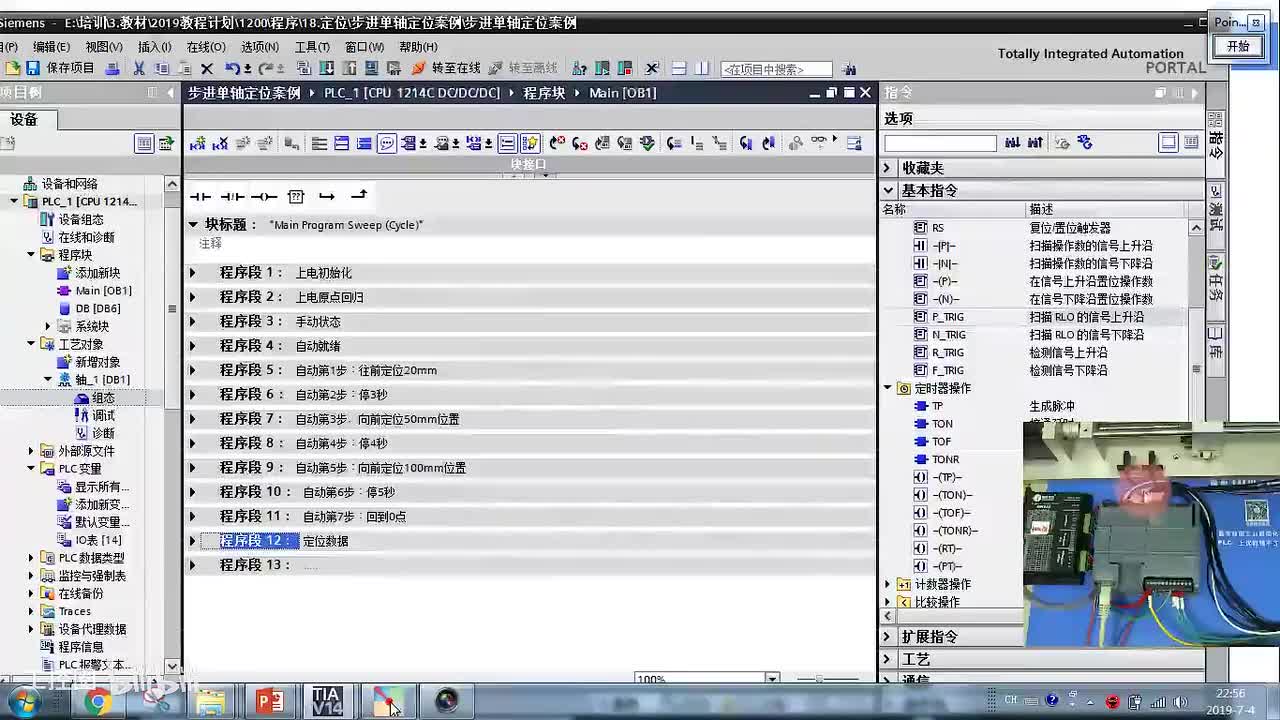The image size is (1280, 720).
Task: Insert a normally open contact instruction
Action: point(200,196)
